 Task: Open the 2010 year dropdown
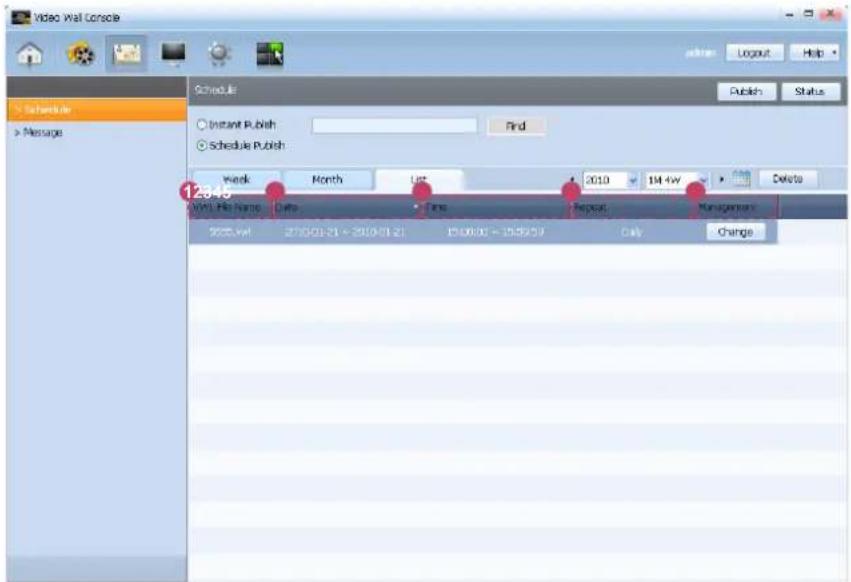pyautogui.click(x=610, y=180)
